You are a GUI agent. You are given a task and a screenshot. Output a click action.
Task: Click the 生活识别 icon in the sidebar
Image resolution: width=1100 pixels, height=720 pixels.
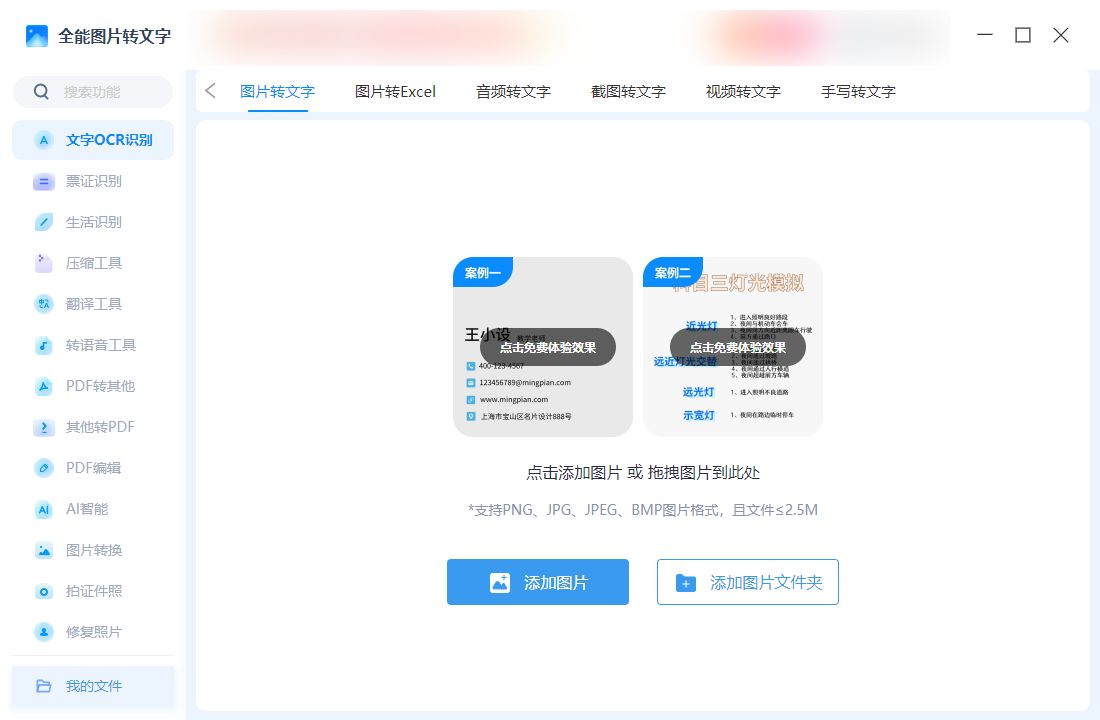(43, 222)
